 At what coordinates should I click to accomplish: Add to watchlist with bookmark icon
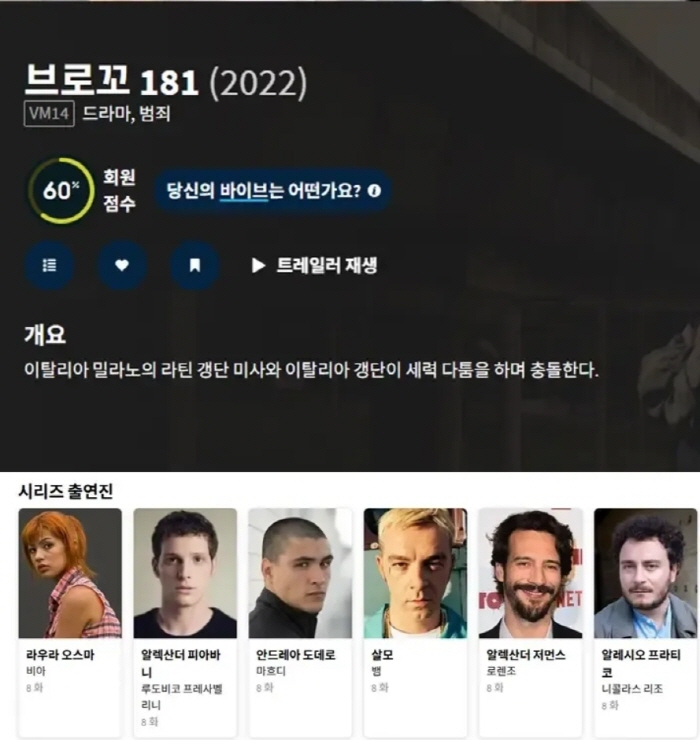(194, 265)
